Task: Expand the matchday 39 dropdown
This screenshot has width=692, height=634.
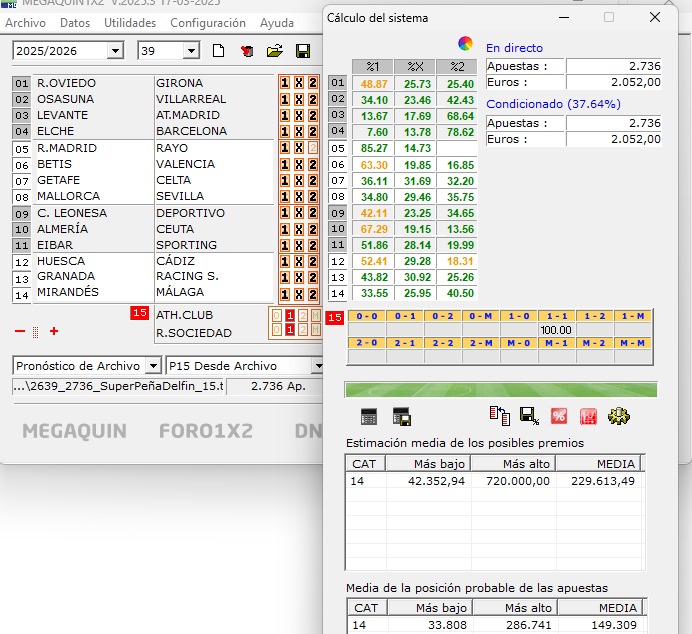Action: 191,51
